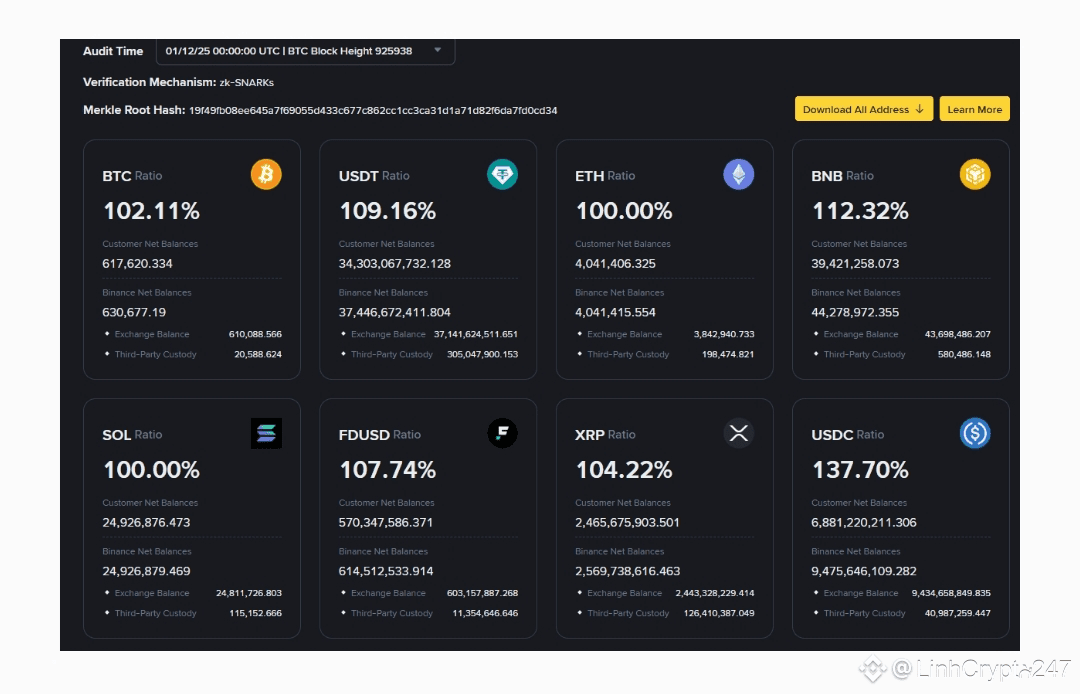1080x694 pixels.
Task: Click the BTC Ratio 102.11% value
Action: click(152, 211)
